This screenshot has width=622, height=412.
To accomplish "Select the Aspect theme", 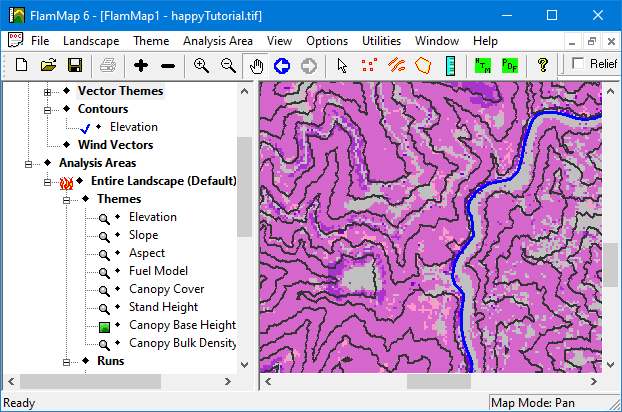I will [x=147, y=253].
